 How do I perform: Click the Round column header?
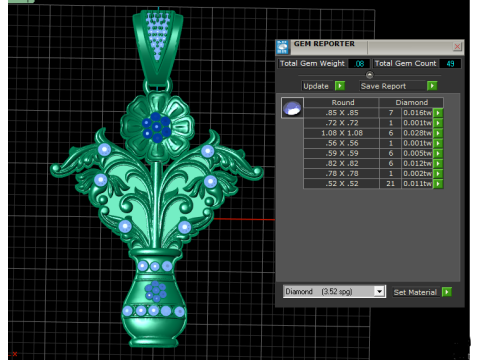[342, 102]
